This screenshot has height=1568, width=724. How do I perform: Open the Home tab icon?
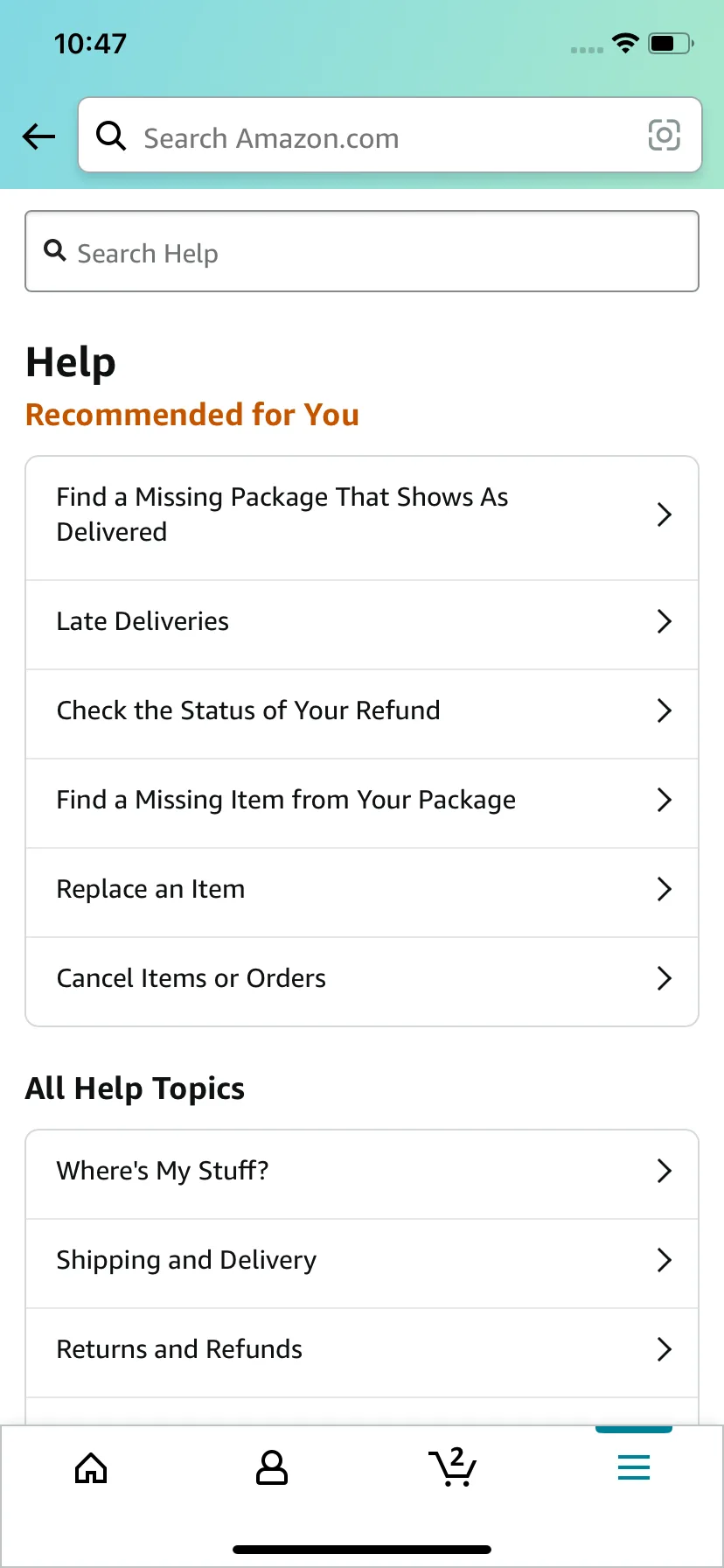[x=91, y=1468]
